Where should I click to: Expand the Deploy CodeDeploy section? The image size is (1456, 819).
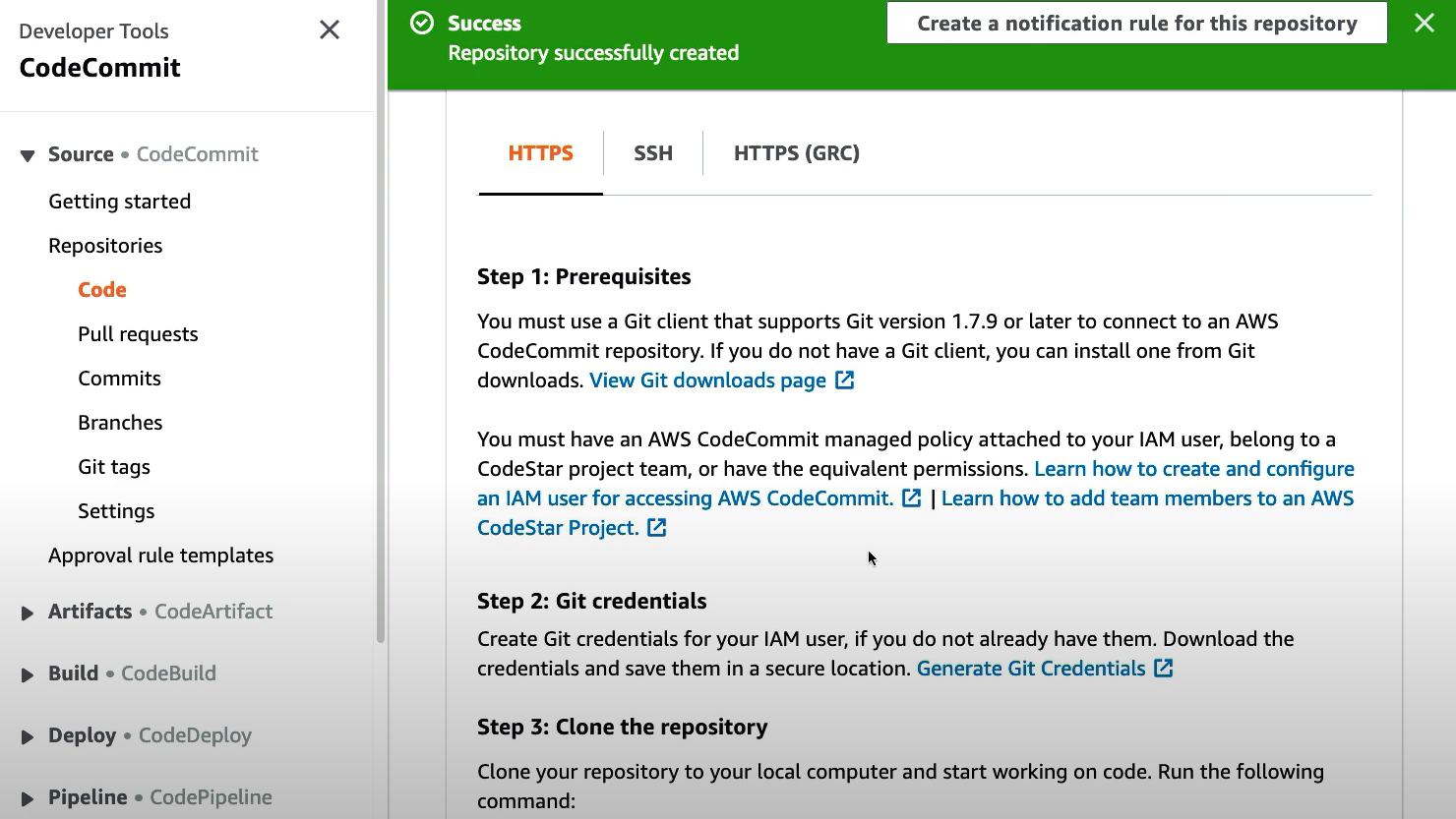coord(28,736)
